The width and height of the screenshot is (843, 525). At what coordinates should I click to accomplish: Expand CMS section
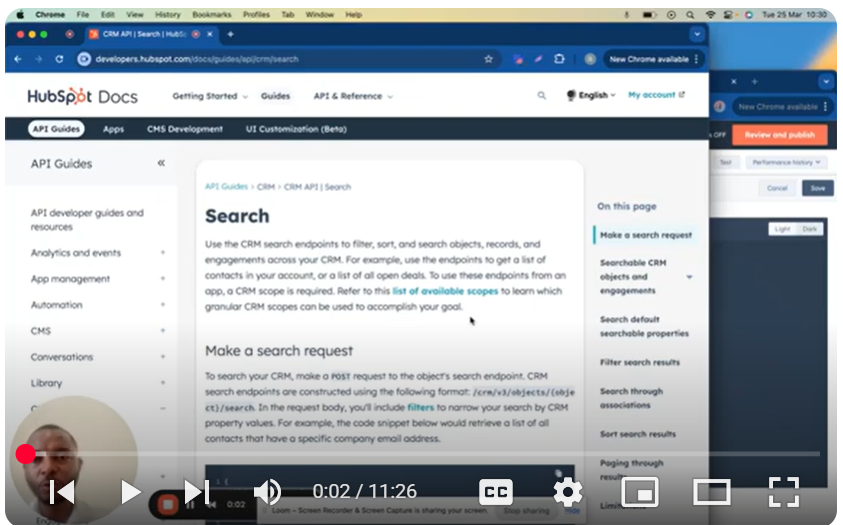click(162, 330)
